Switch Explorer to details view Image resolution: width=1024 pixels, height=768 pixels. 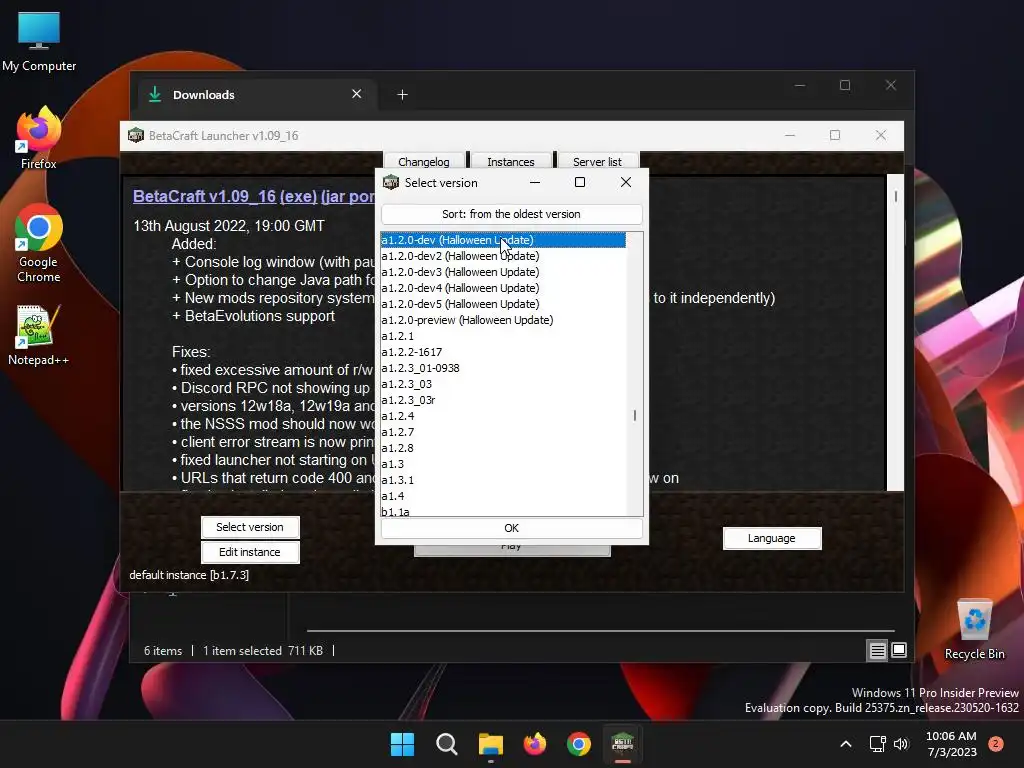pos(877,650)
